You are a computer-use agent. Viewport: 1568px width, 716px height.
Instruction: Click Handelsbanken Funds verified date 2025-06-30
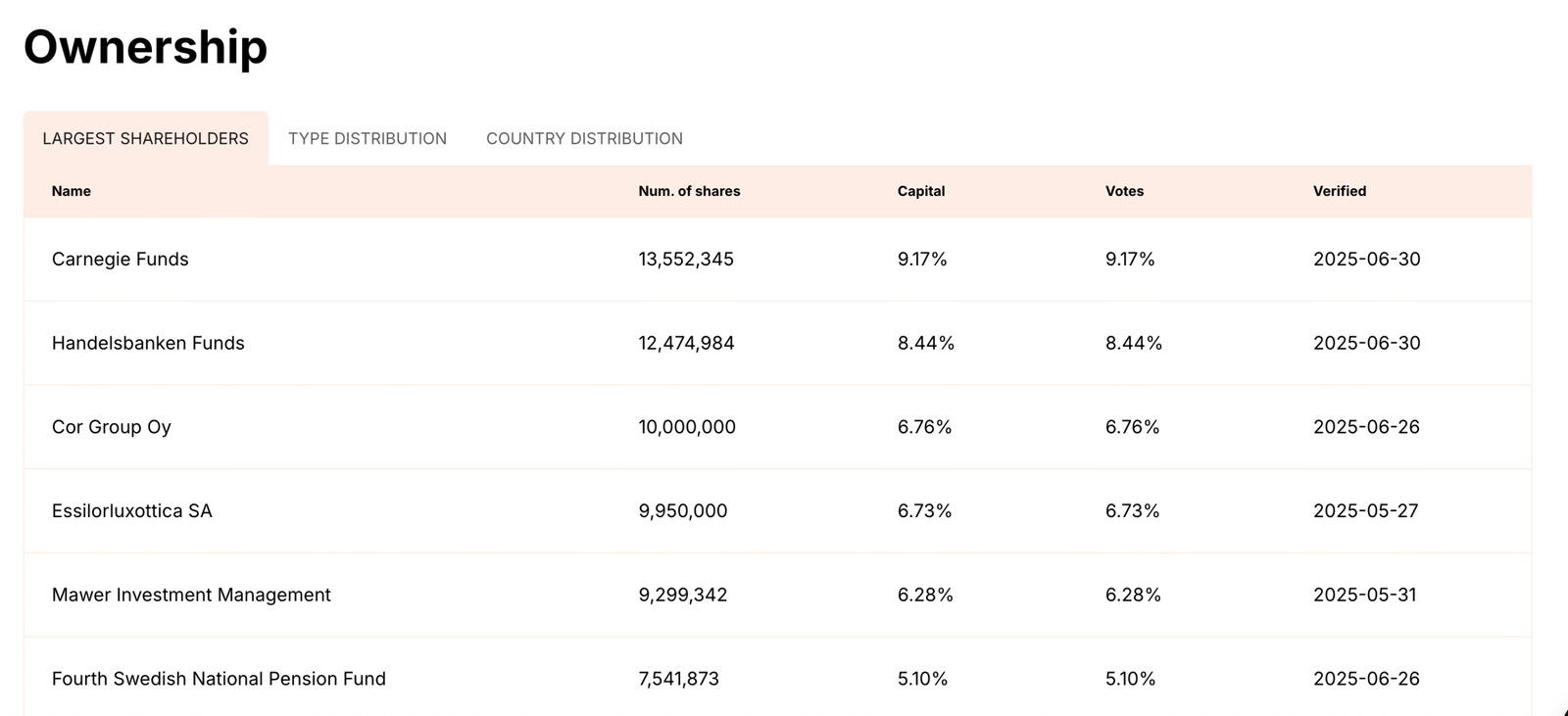pyautogui.click(x=1367, y=343)
